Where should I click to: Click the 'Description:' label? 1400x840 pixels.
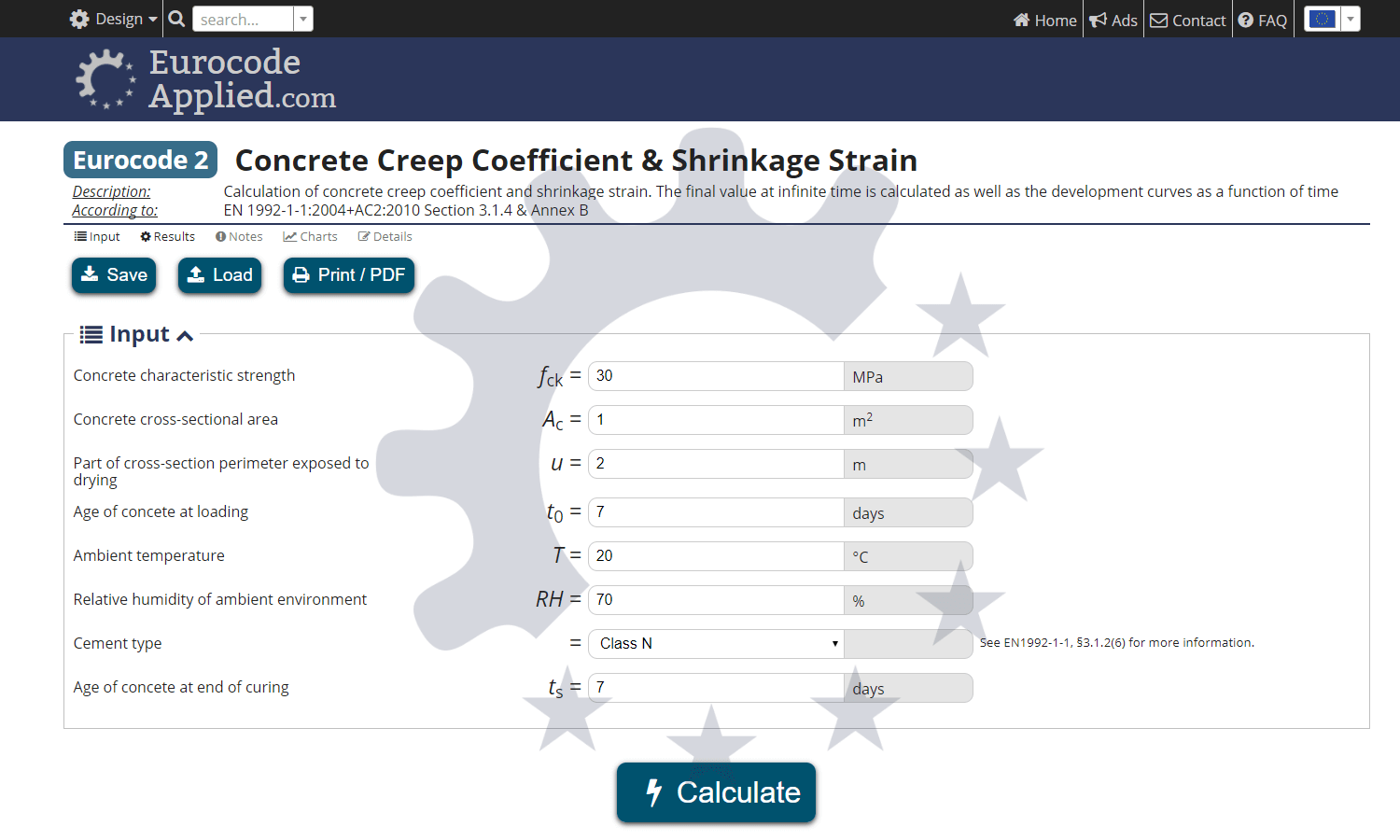click(x=111, y=191)
